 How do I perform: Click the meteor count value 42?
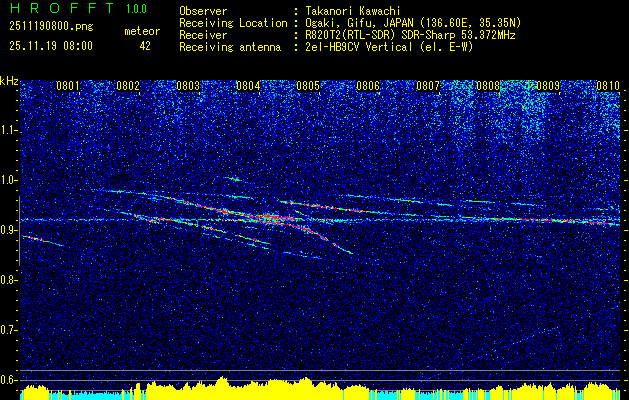(145, 46)
